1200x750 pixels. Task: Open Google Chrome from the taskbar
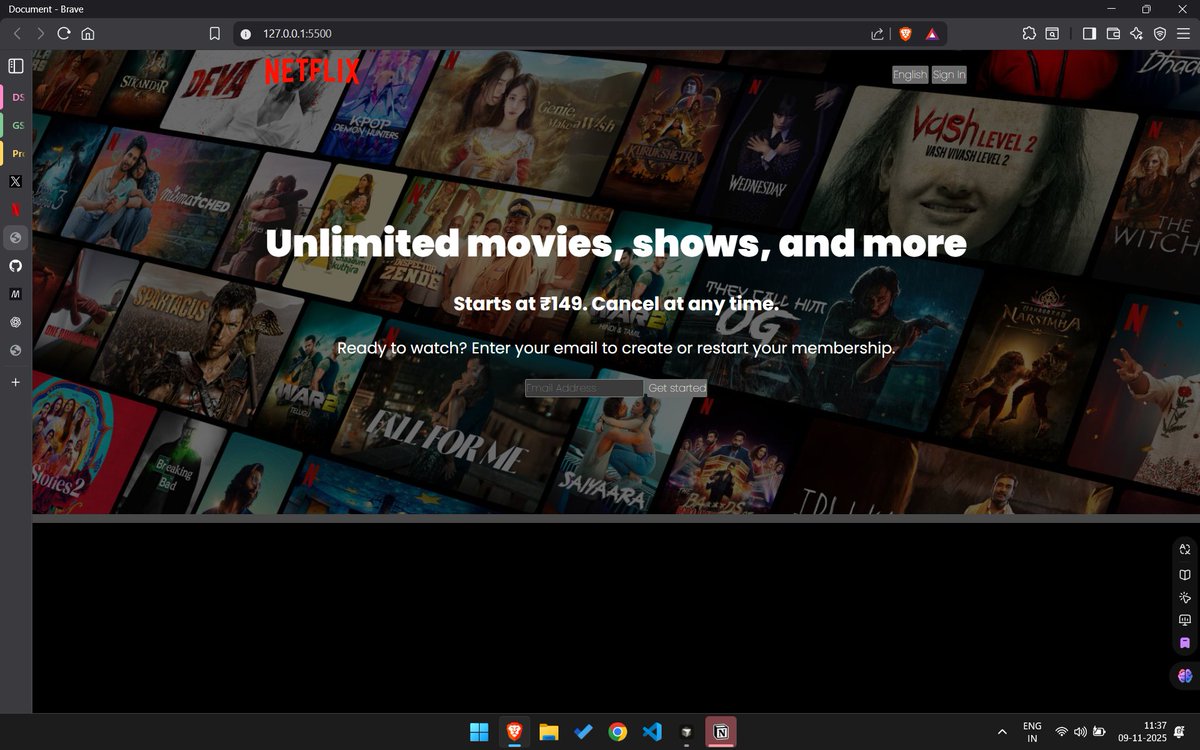coord(618,732)
